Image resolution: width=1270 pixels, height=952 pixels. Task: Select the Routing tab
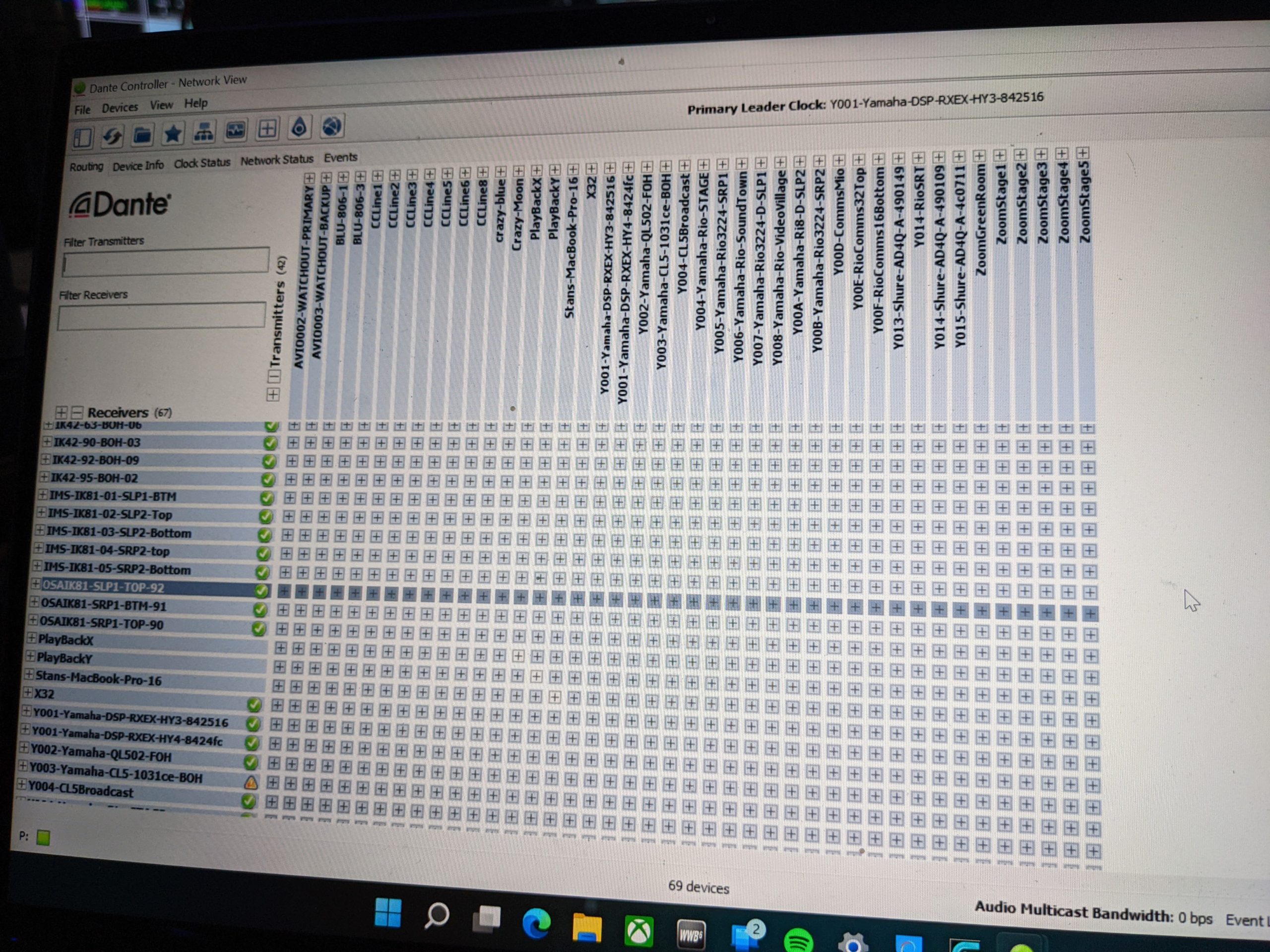(x=86, y=167)
